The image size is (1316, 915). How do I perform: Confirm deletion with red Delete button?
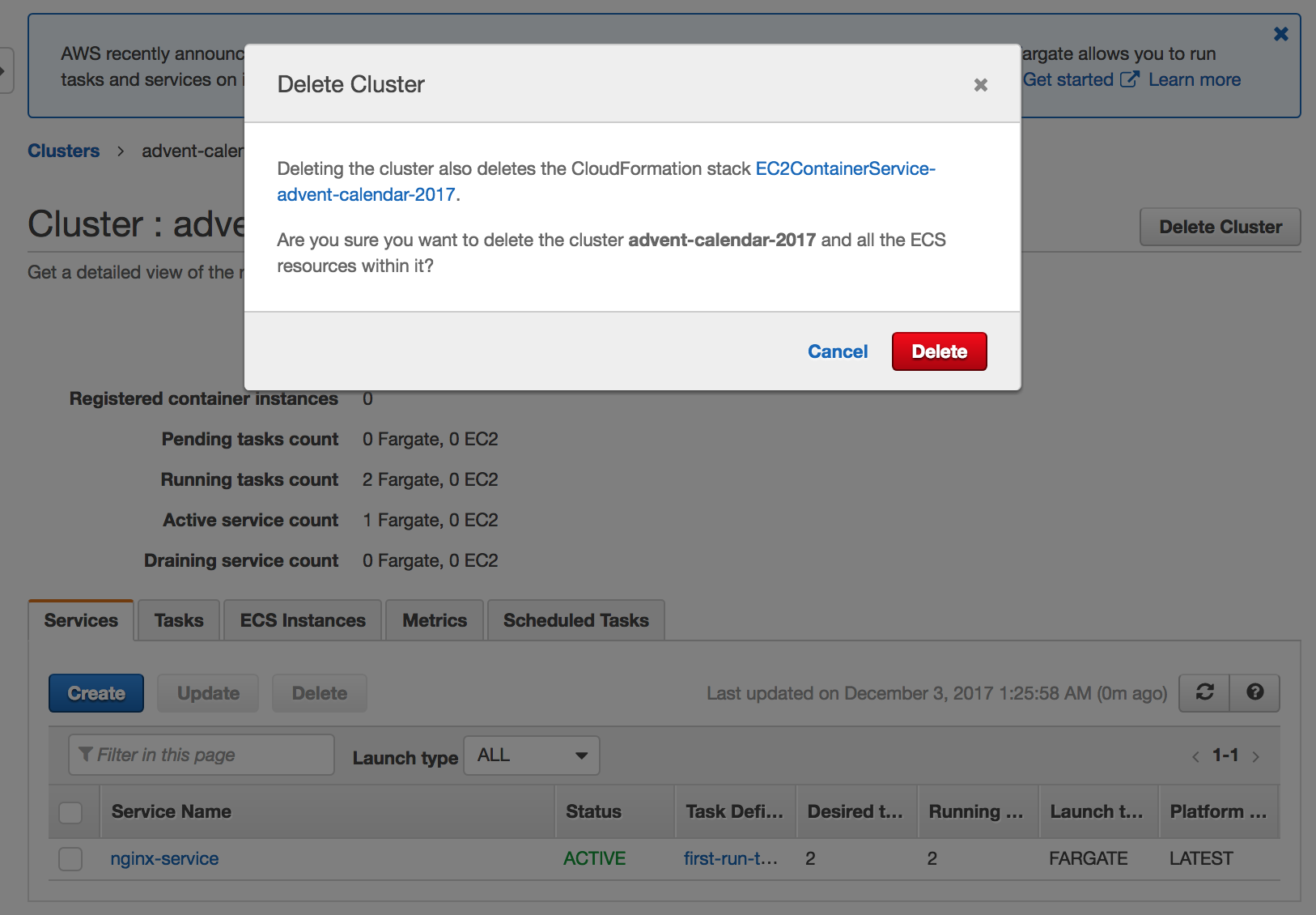[939, 351]
